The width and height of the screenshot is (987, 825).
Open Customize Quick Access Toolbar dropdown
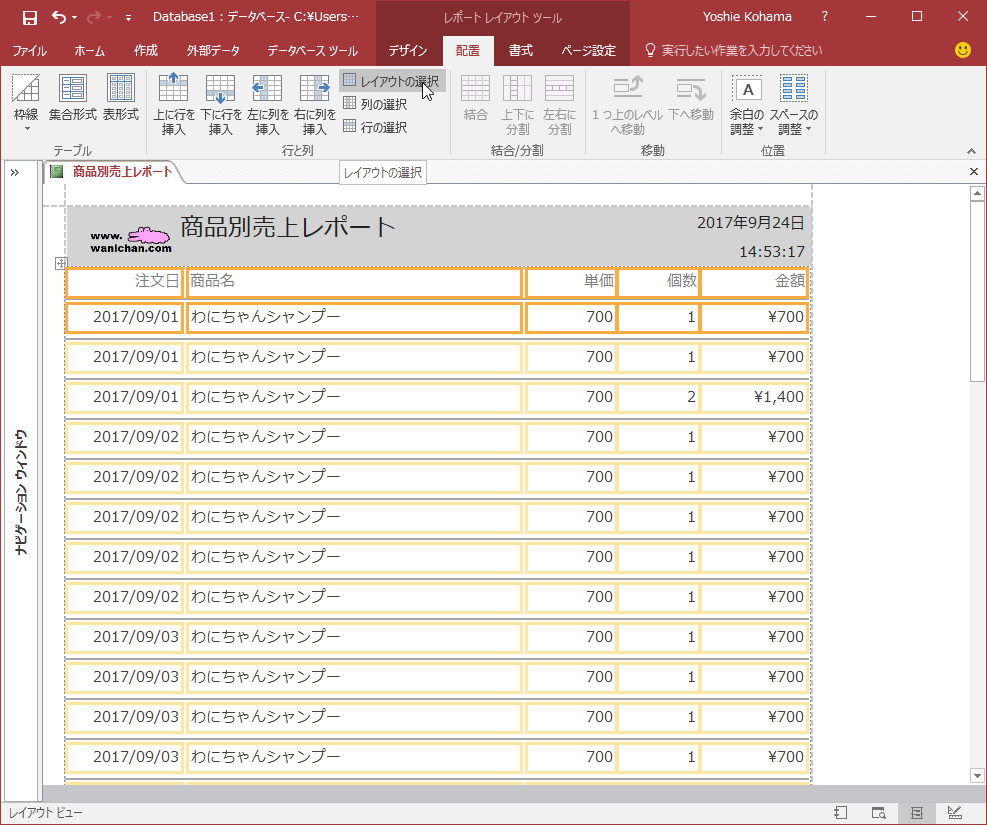(128, 18)
